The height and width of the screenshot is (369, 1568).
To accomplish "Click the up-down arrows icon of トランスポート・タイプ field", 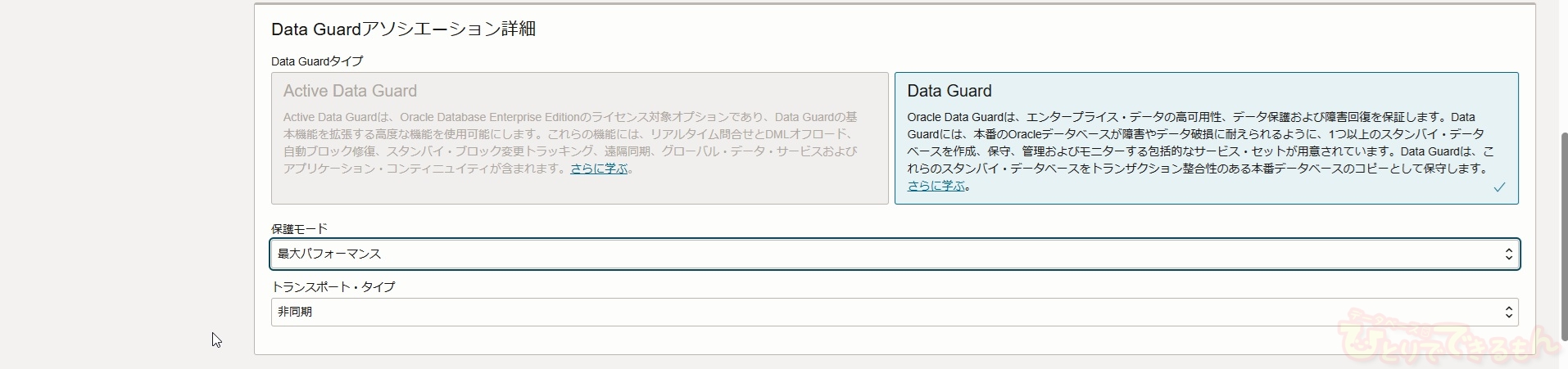I will click(x=1508, y=313).
